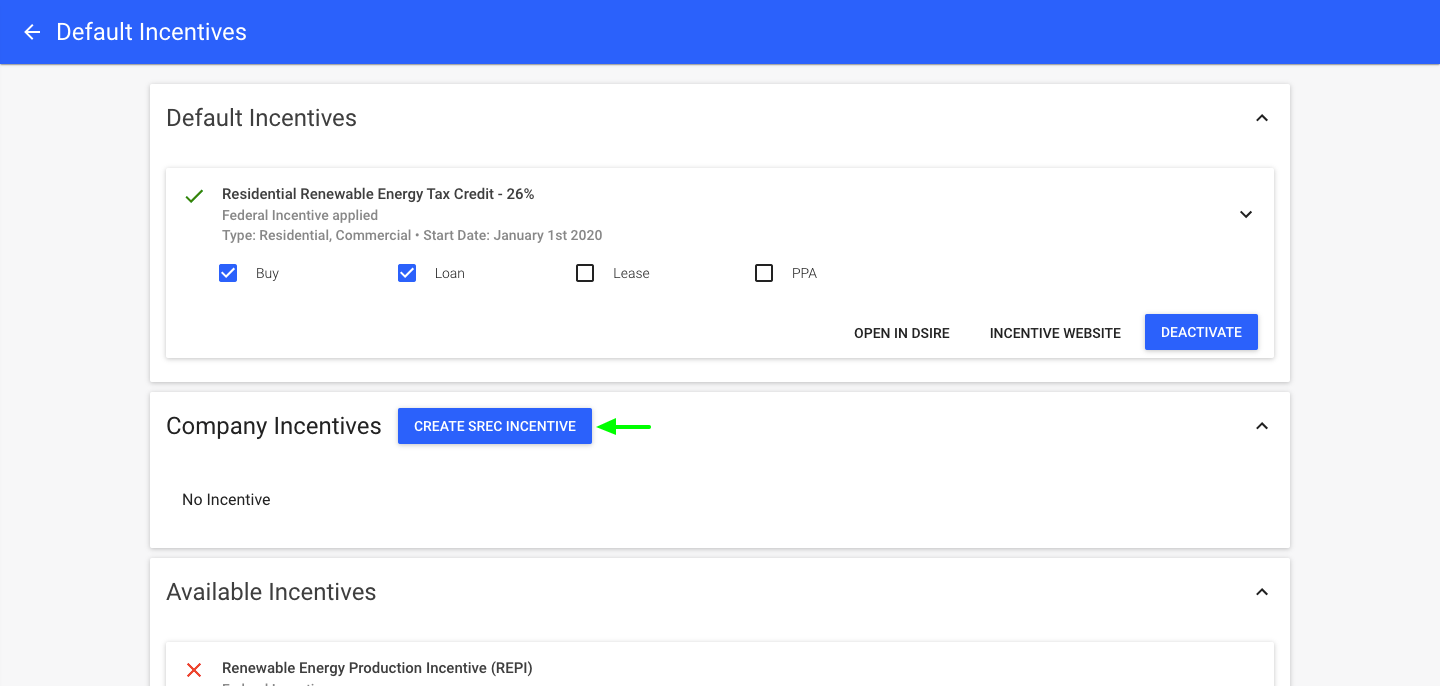Click the Federal Incentive applied subtitle
This screenshot has height=686, width=1440.
299,215
